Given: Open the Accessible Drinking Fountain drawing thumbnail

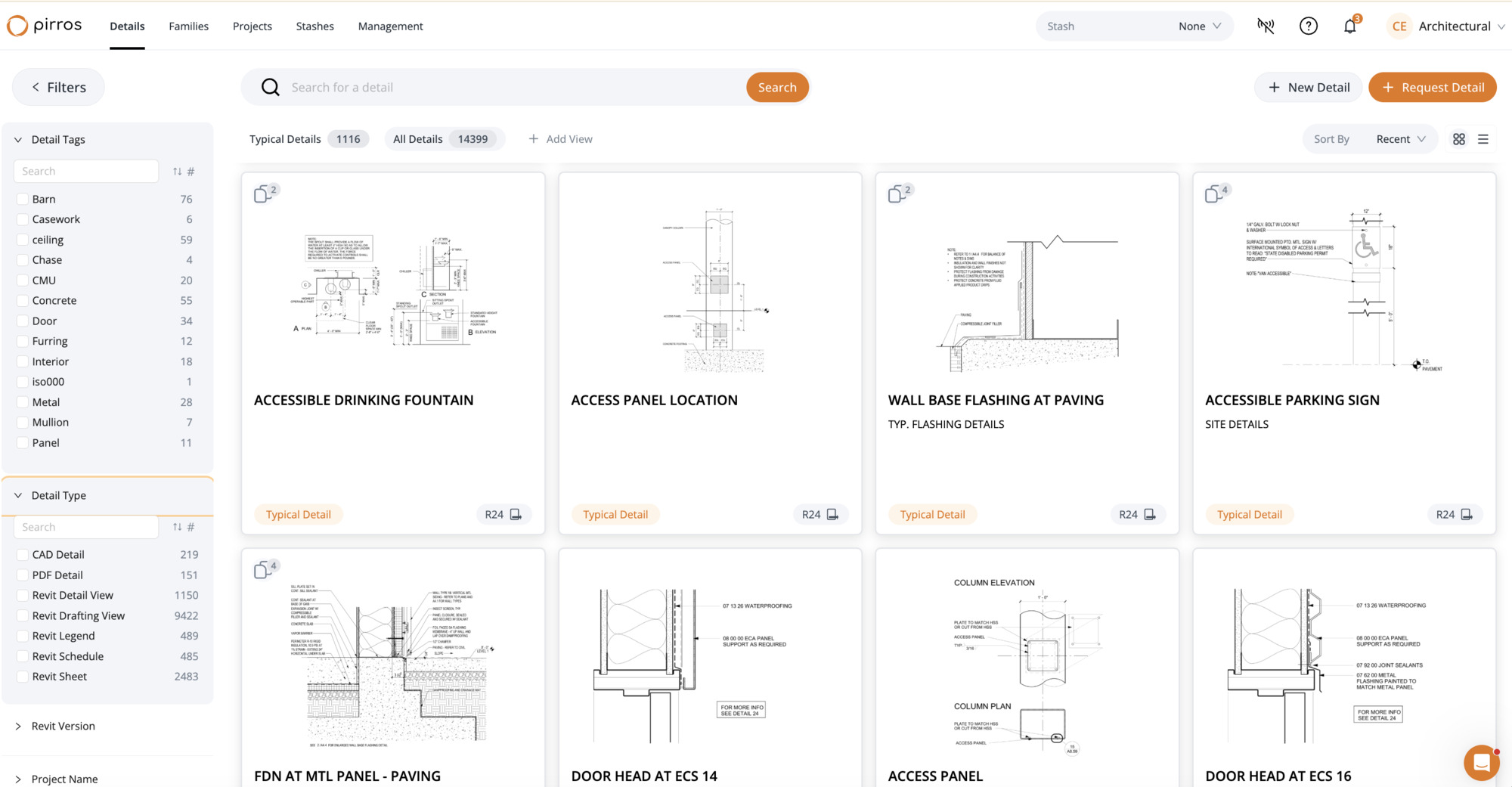Looking at the screenshot, I should click(x=393, y=291).
